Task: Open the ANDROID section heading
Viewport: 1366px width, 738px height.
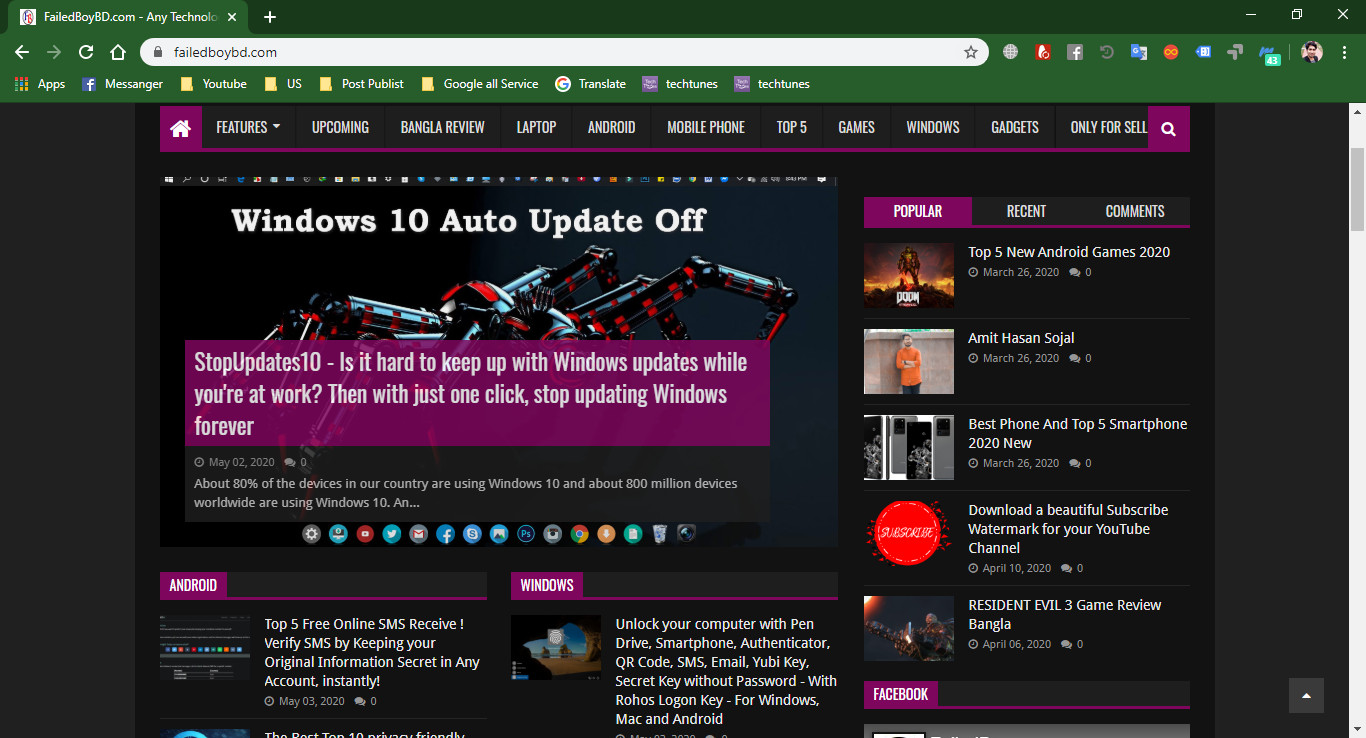Action: 193,585
